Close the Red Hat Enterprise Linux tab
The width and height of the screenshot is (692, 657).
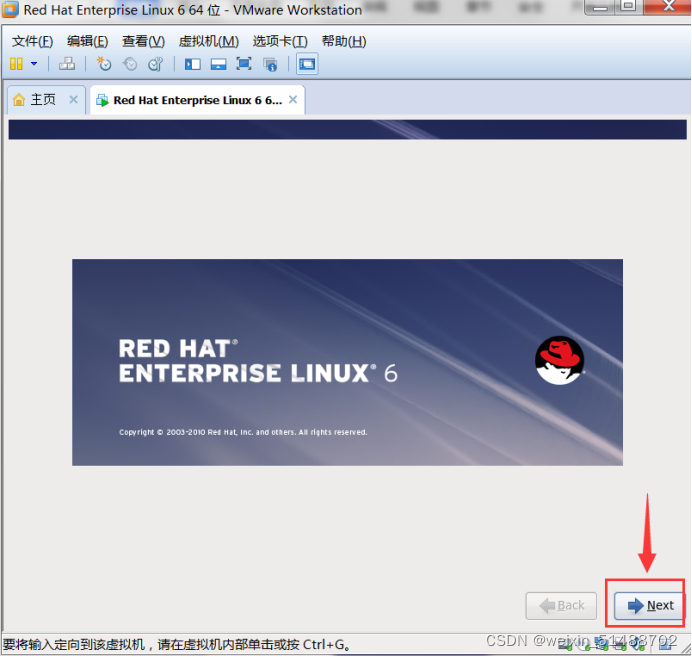(x=293, y=99)
